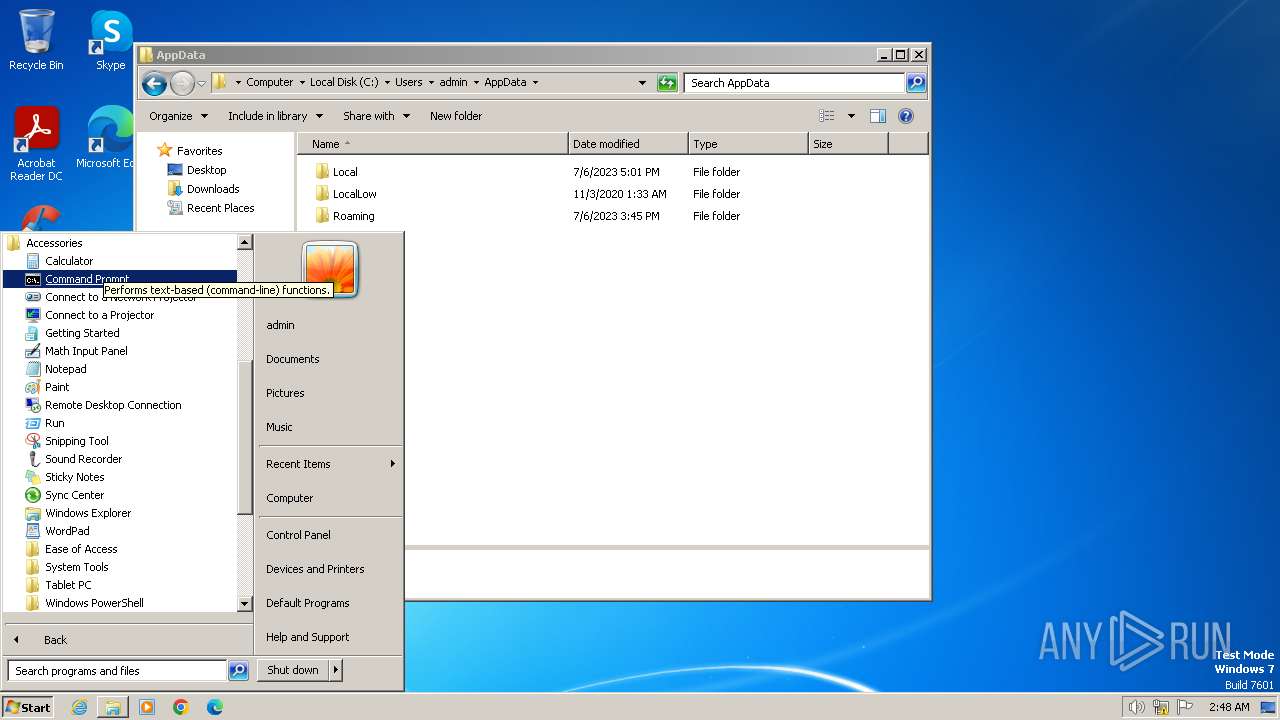1280x720 pixels.
Task: Open WordPad from Accessories
Action: [x=67, y=531]
